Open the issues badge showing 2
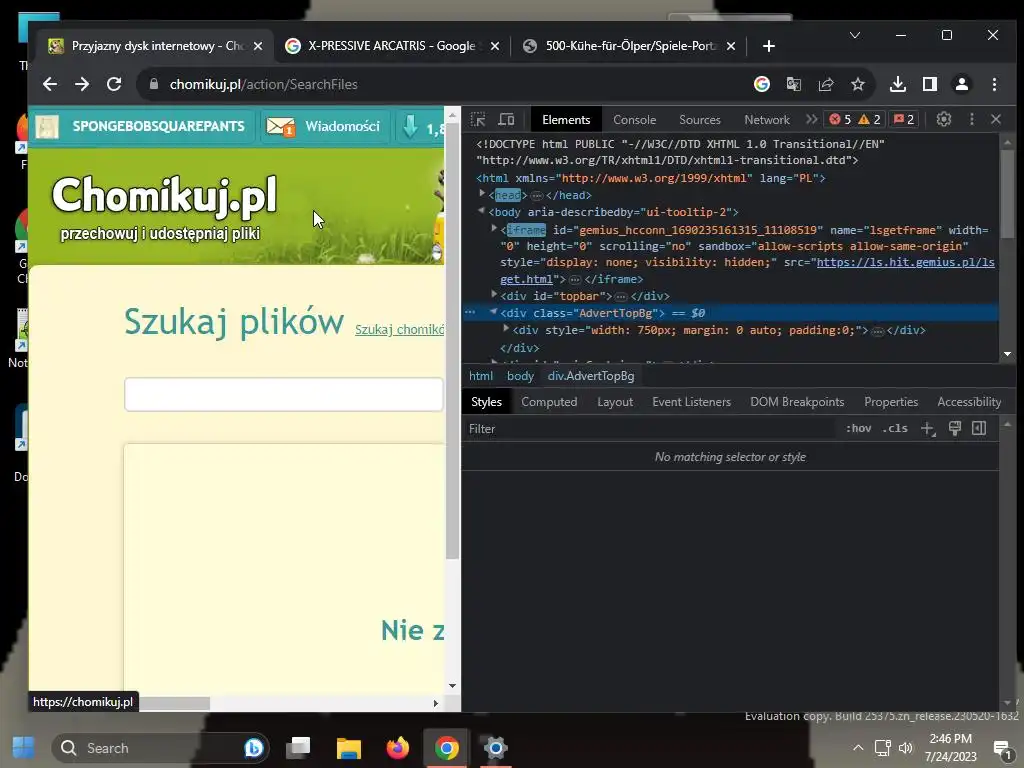The height and width of the screenshot is (768, 1024). (x=904, y=120)
